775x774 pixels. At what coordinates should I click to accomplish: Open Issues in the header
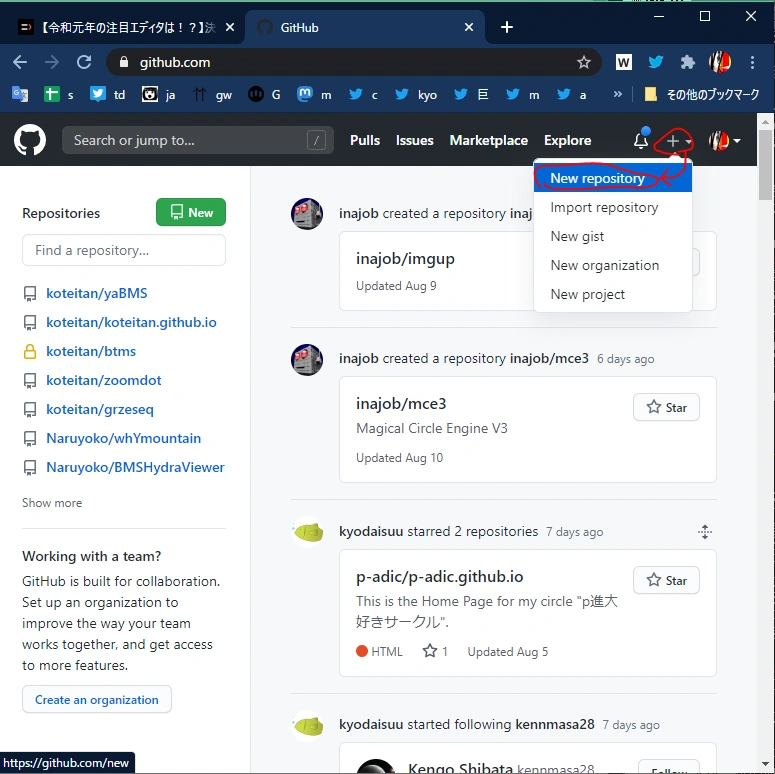tap(414, 140)
